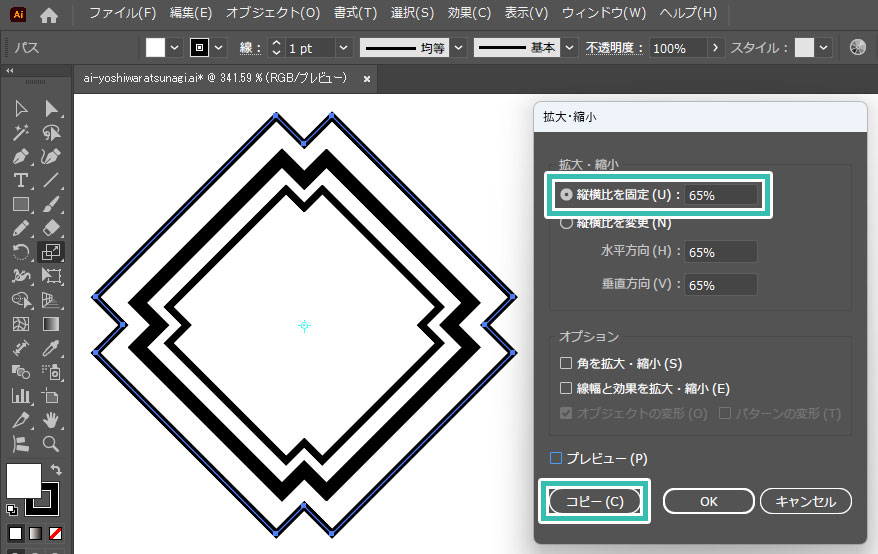Toggle the プレビュー (P) checkbox
The image size is (878, 554).
(556, 458)
